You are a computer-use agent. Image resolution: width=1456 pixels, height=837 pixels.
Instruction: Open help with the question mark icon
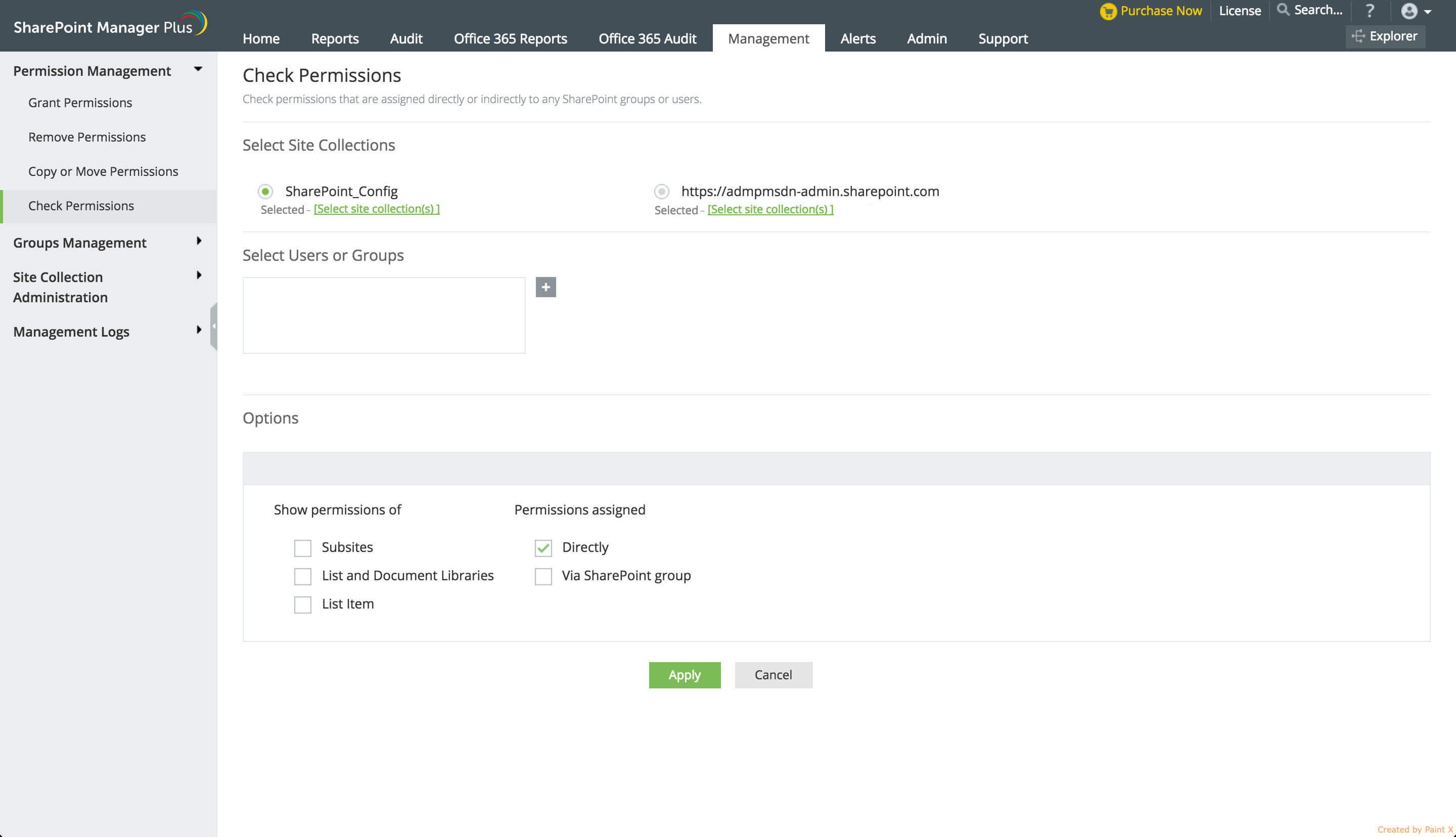[1370, 11]
